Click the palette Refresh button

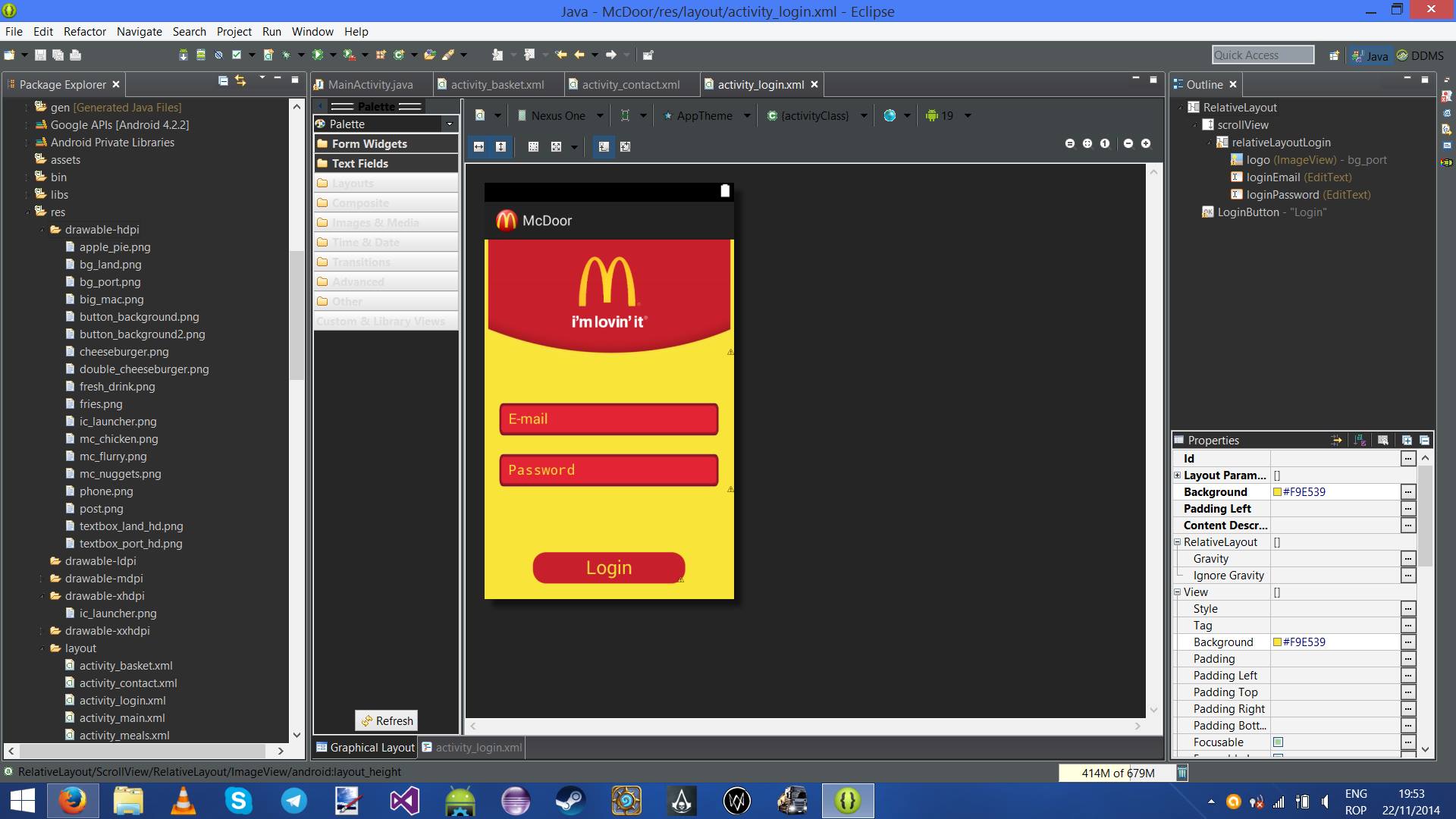click(x=387, y=720)
